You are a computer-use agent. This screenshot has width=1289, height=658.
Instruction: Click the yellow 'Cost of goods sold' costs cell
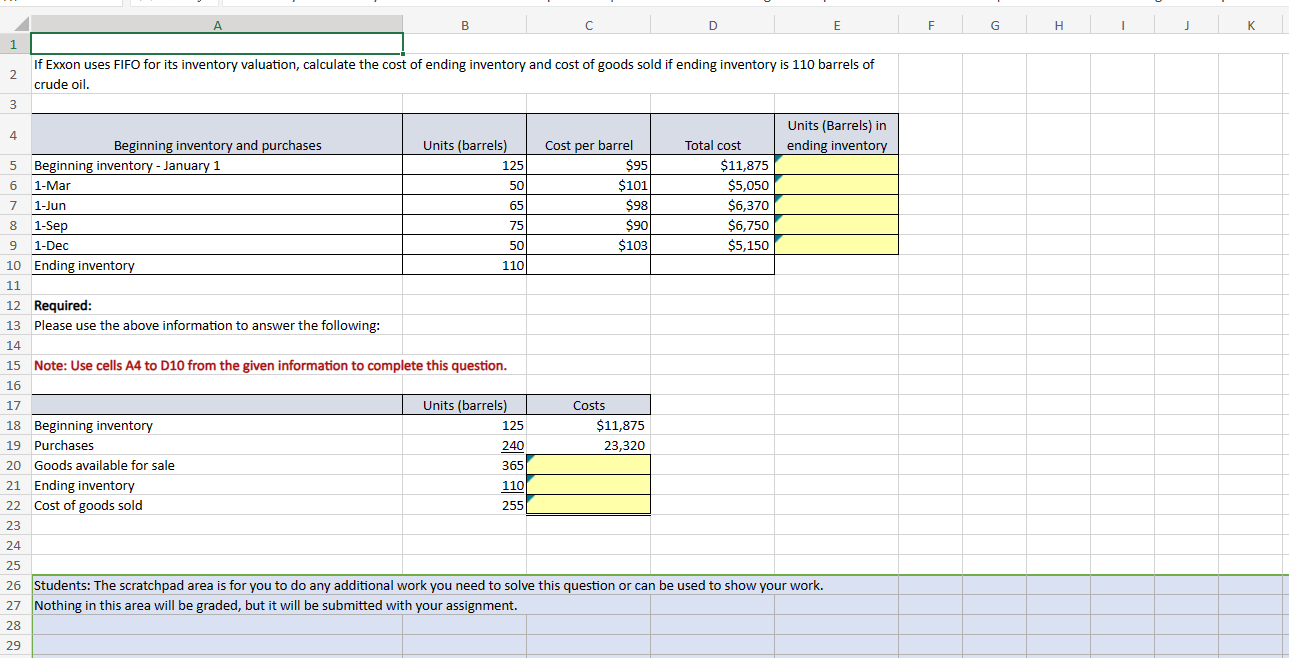[588, 505]
